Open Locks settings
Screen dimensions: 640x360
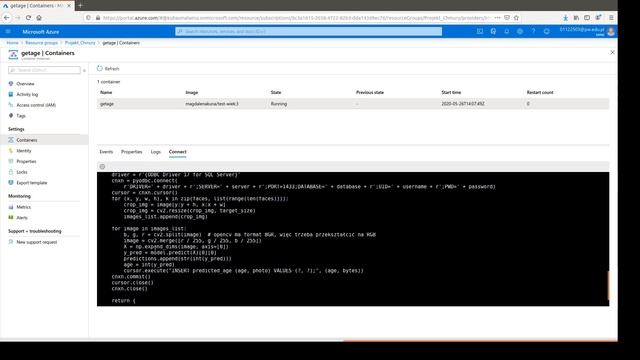[22, 172]
